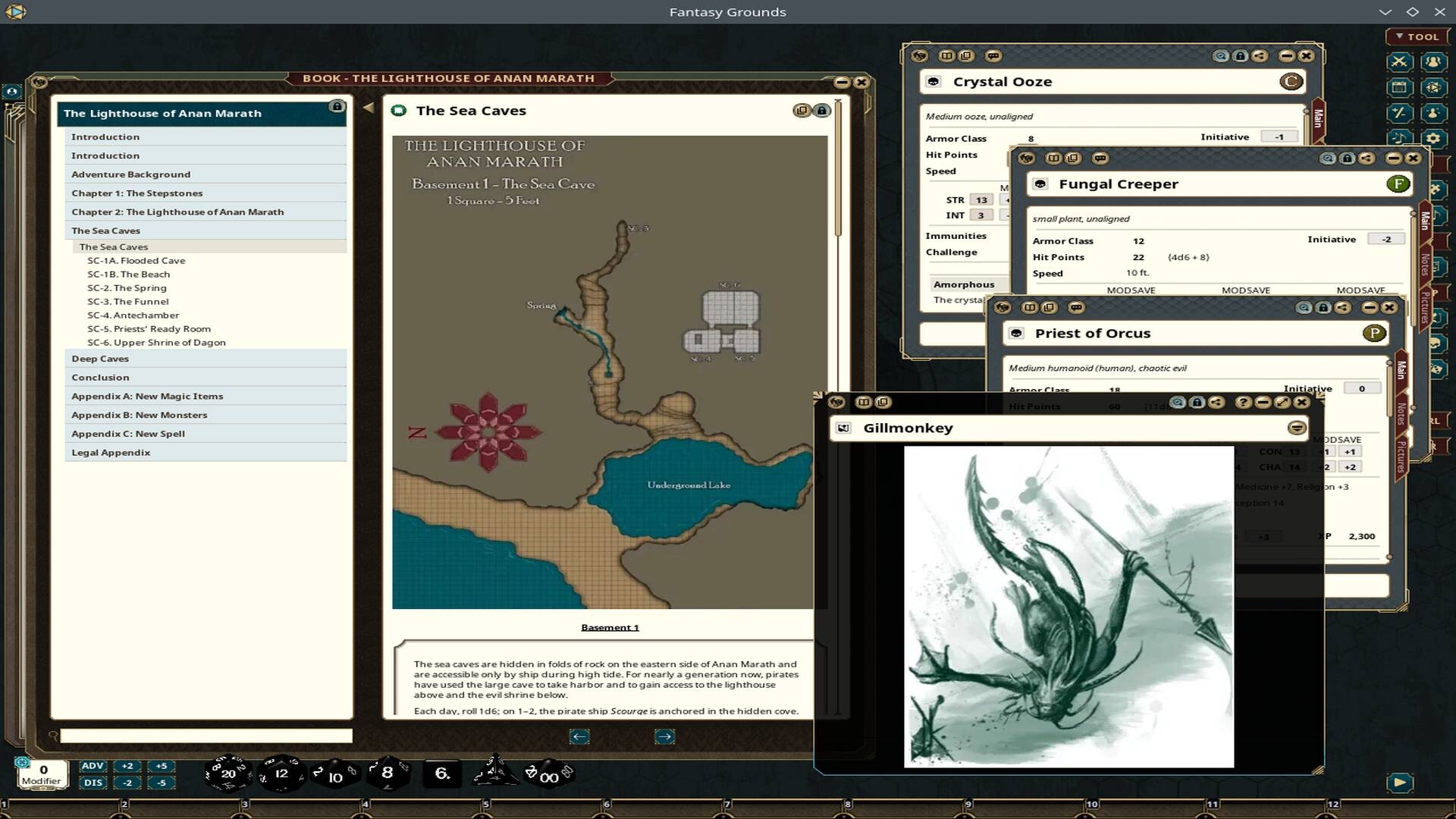
Task: Click the green F token on Fungal Creeper header
Action: (x=1398, y=184)
